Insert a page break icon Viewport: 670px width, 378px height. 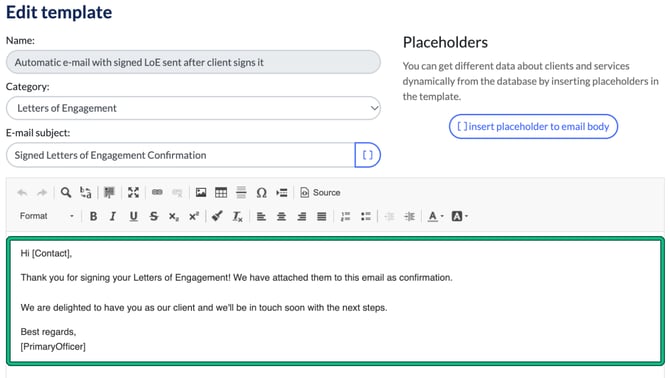coord(282,193)
